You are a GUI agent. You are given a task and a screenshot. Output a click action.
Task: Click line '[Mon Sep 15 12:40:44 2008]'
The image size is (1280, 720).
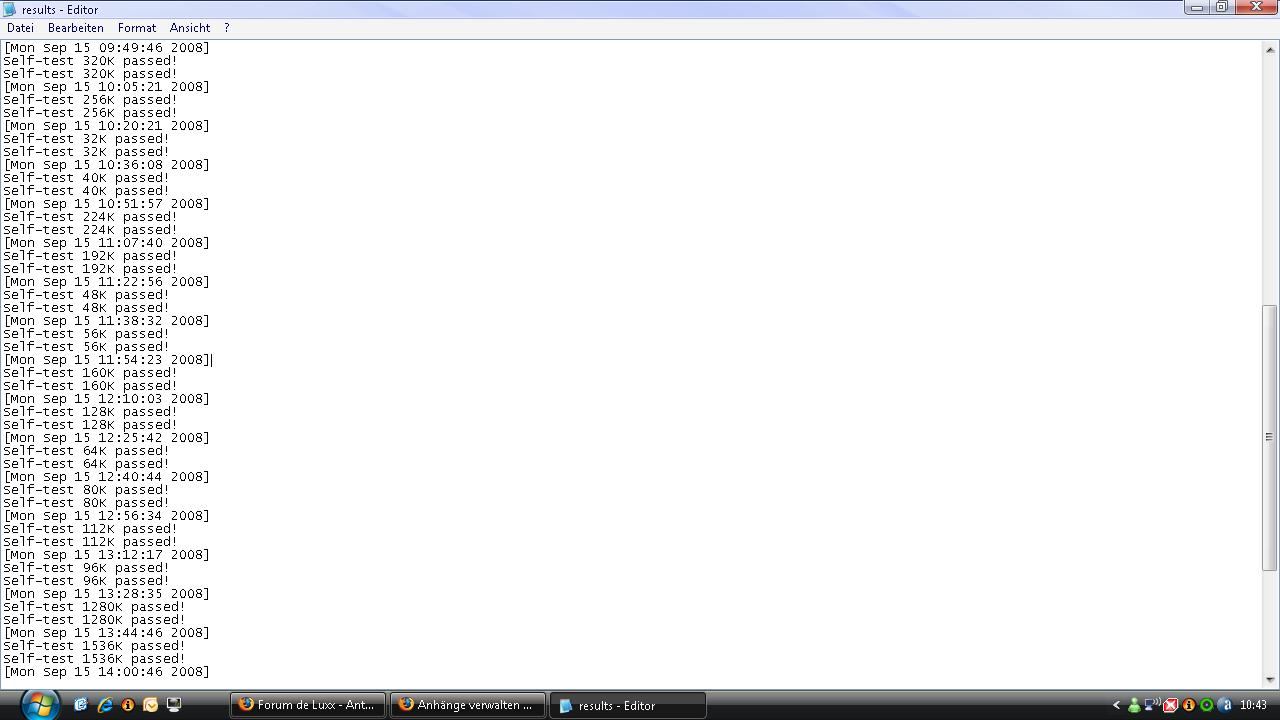pos(107,476)
